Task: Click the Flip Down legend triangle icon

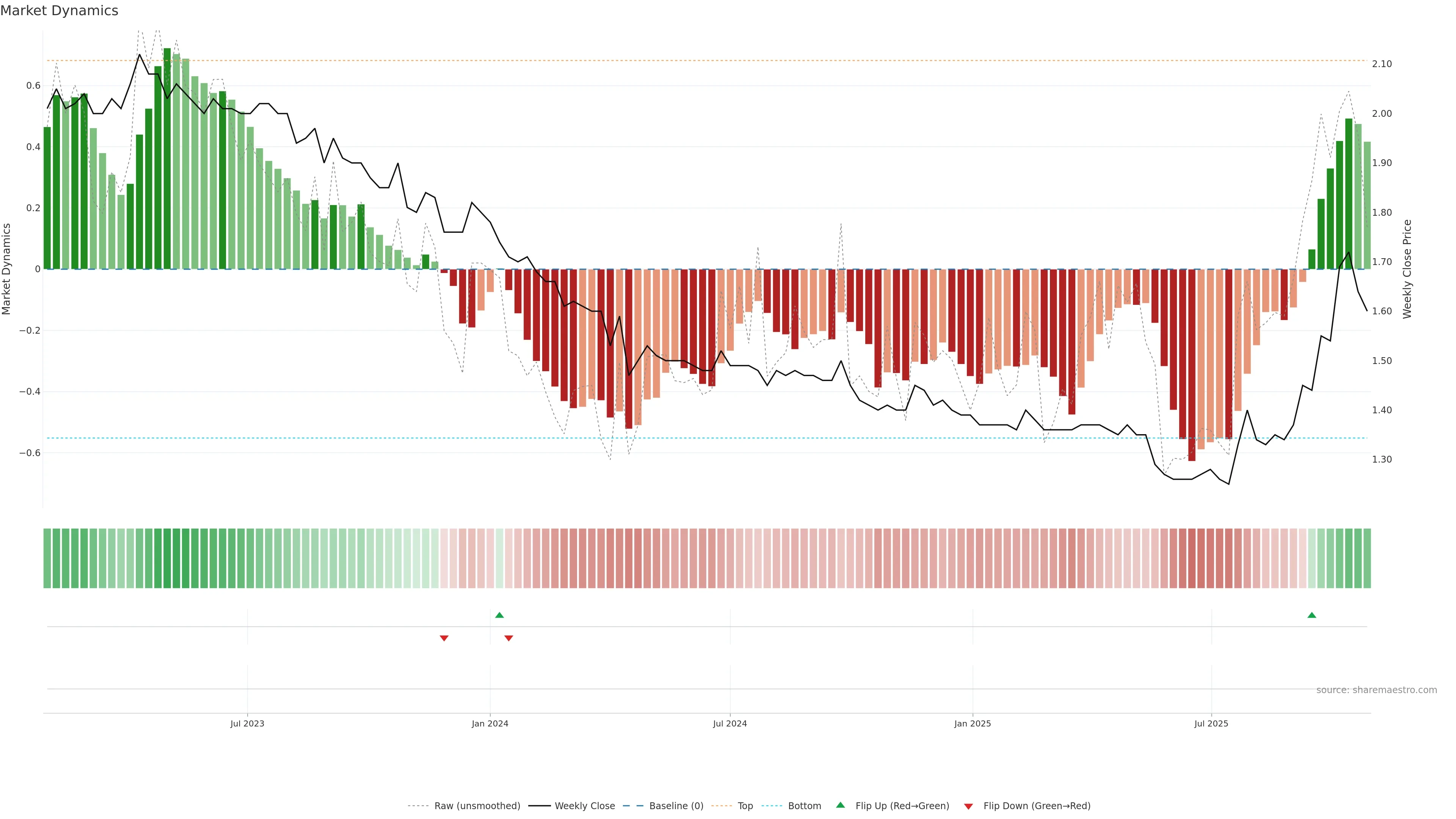Action: (x=968, y=806)
